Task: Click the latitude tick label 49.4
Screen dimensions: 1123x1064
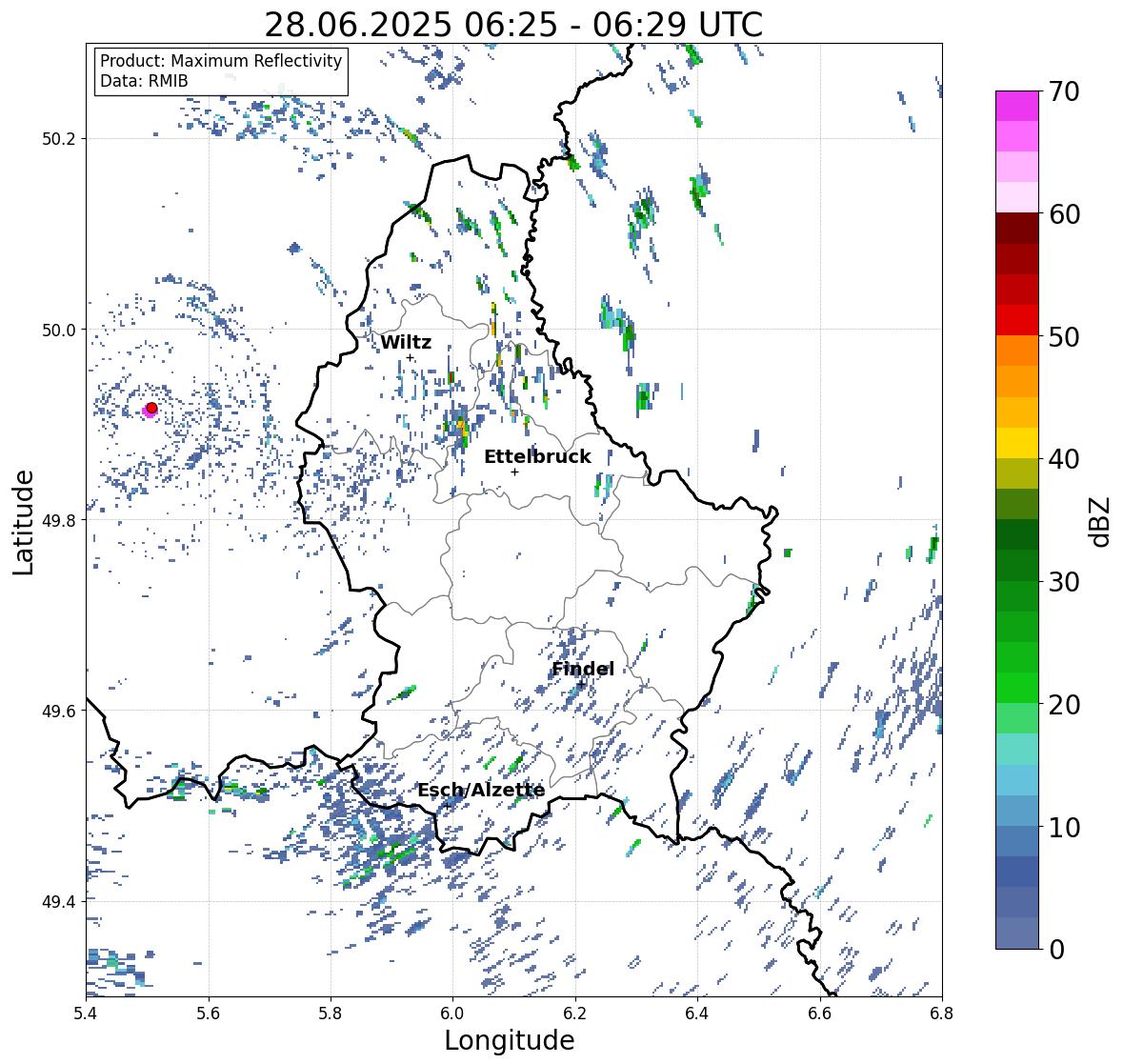Action: 59,901
